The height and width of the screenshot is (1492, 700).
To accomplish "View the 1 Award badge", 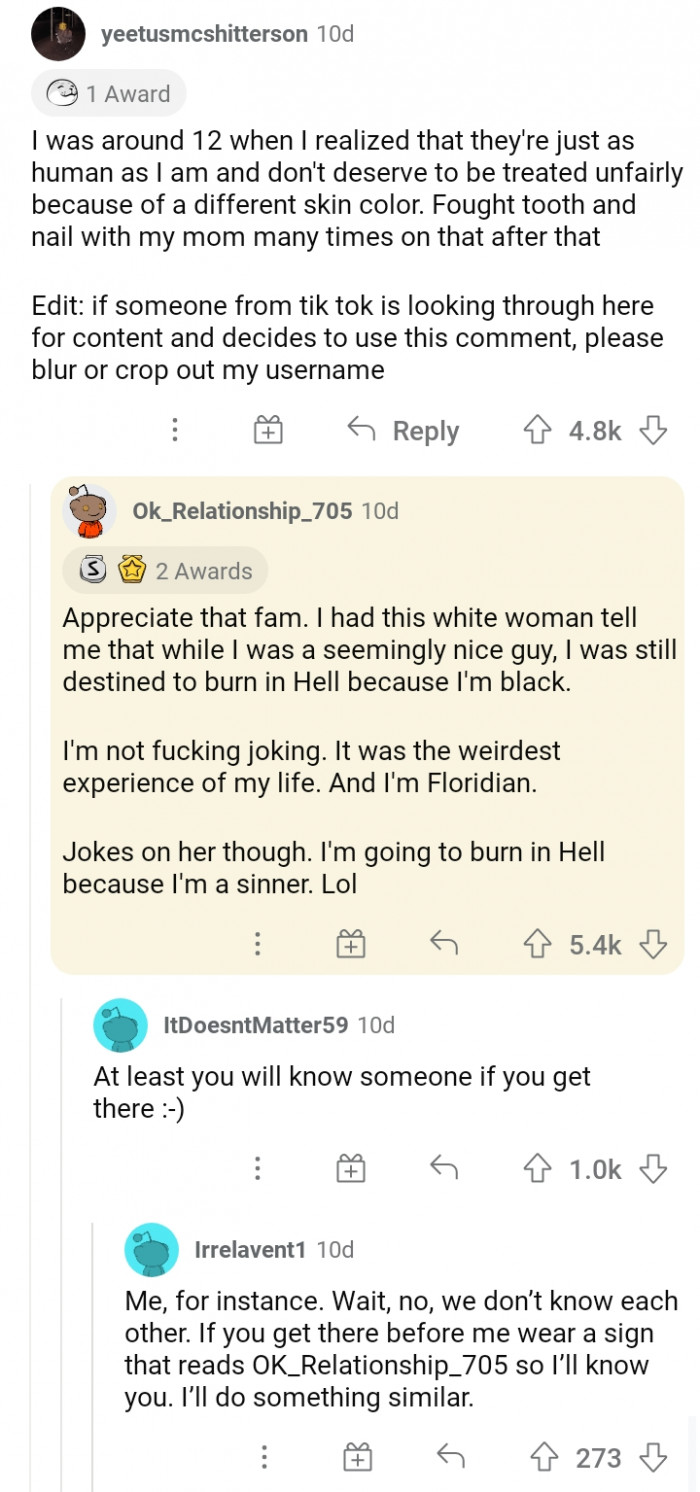I will 109,94.
